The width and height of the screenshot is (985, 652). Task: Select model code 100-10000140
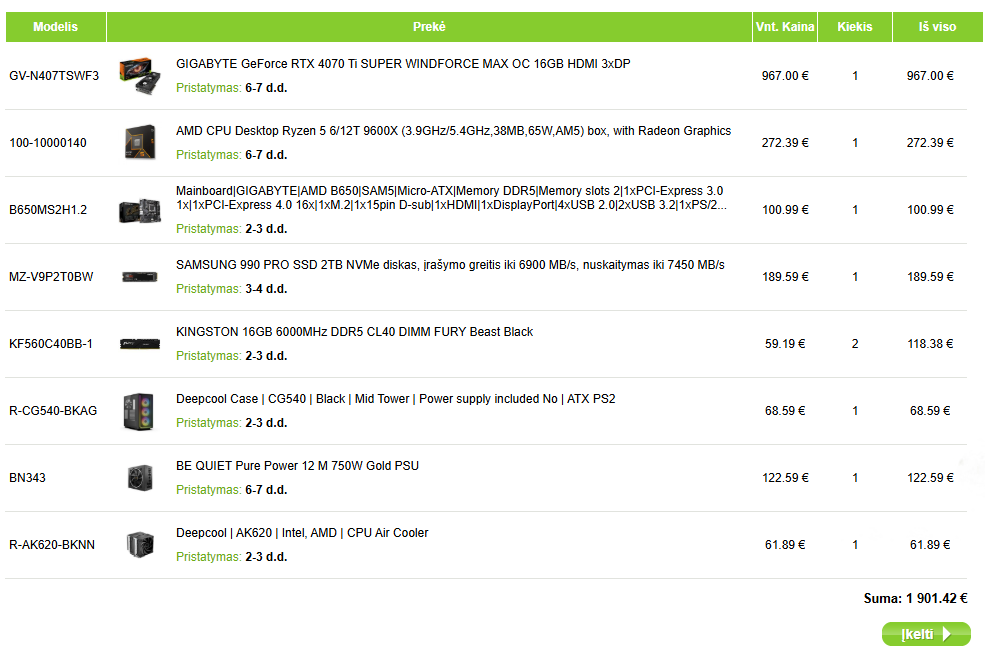tap(48, 143)
